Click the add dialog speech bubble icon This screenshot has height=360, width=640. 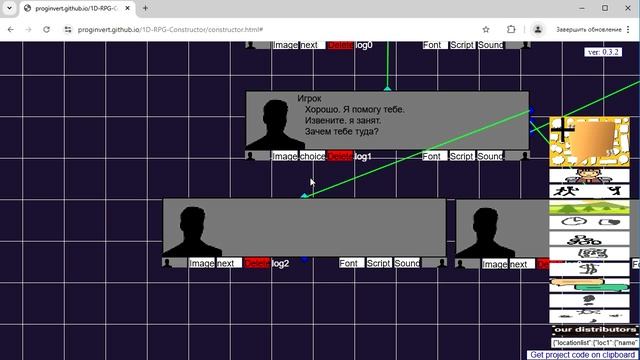[x=589, y=141]
